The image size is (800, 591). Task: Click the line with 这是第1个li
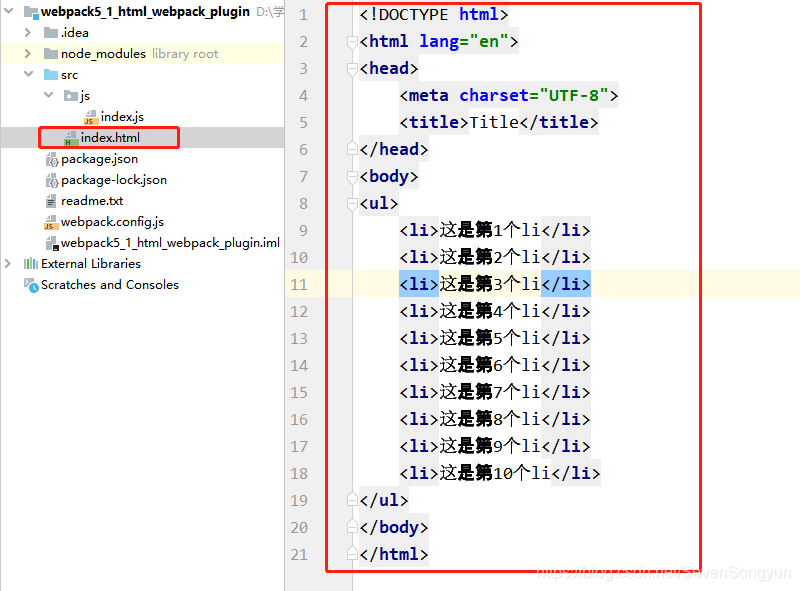pos(495,230)
